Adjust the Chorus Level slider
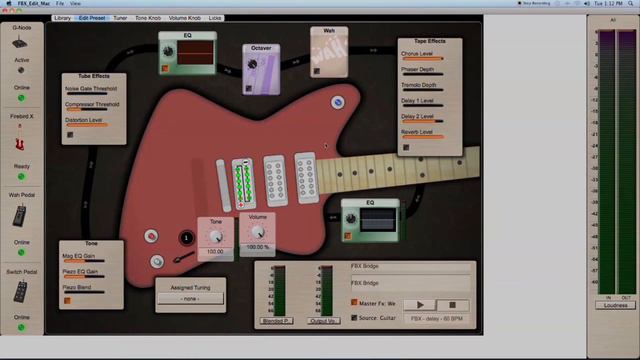640x360 pixels. coord(422,59)
